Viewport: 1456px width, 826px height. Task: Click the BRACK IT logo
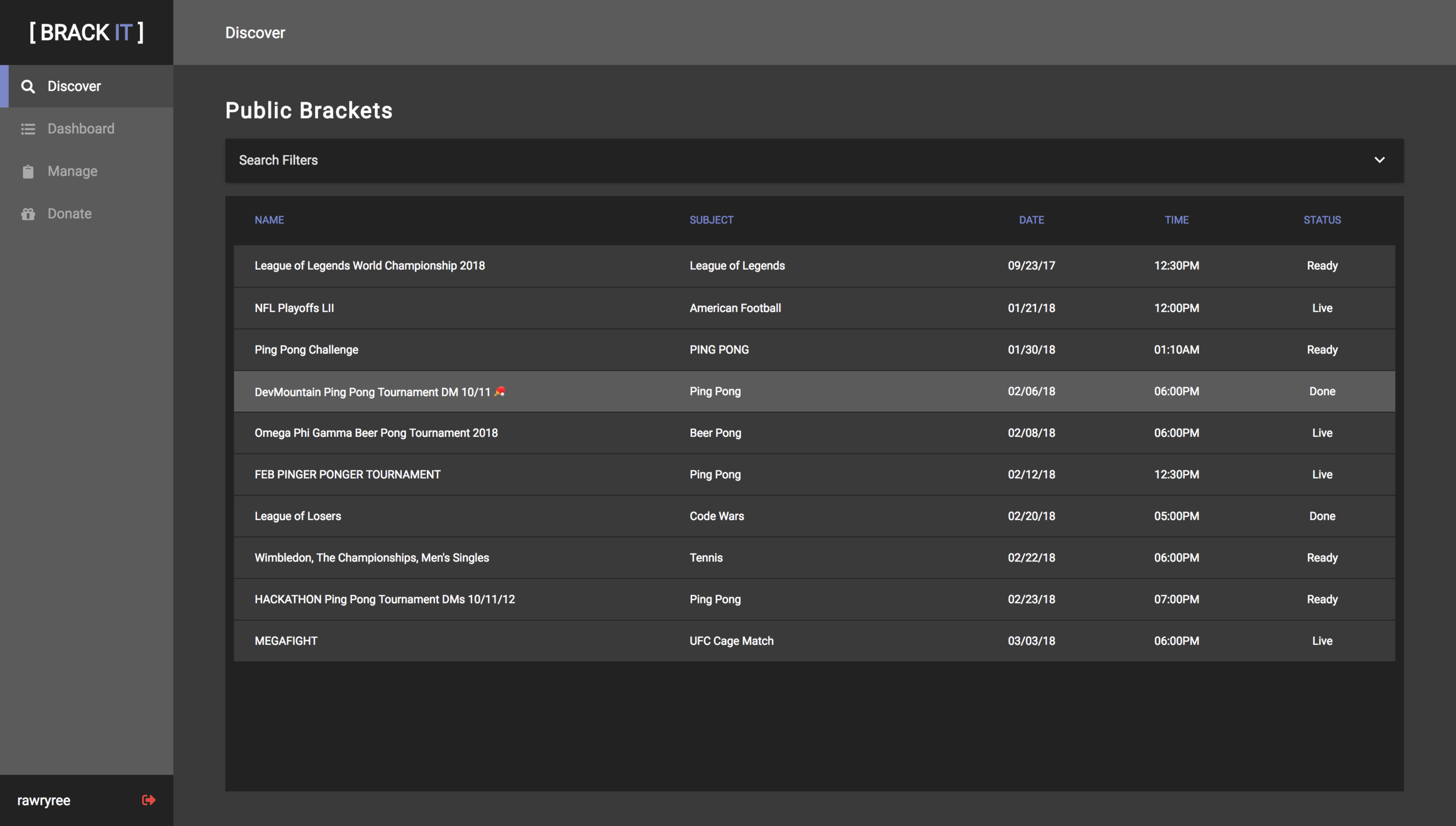point(87,33)
